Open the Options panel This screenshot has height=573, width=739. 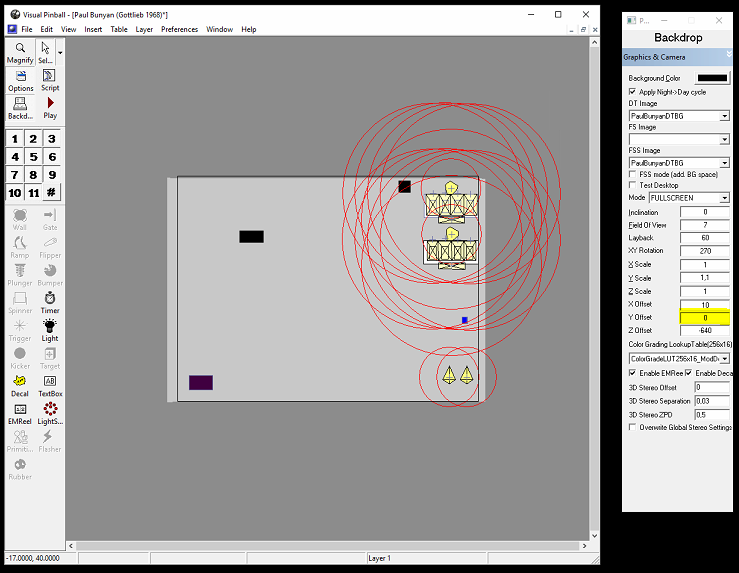point(20,81)
